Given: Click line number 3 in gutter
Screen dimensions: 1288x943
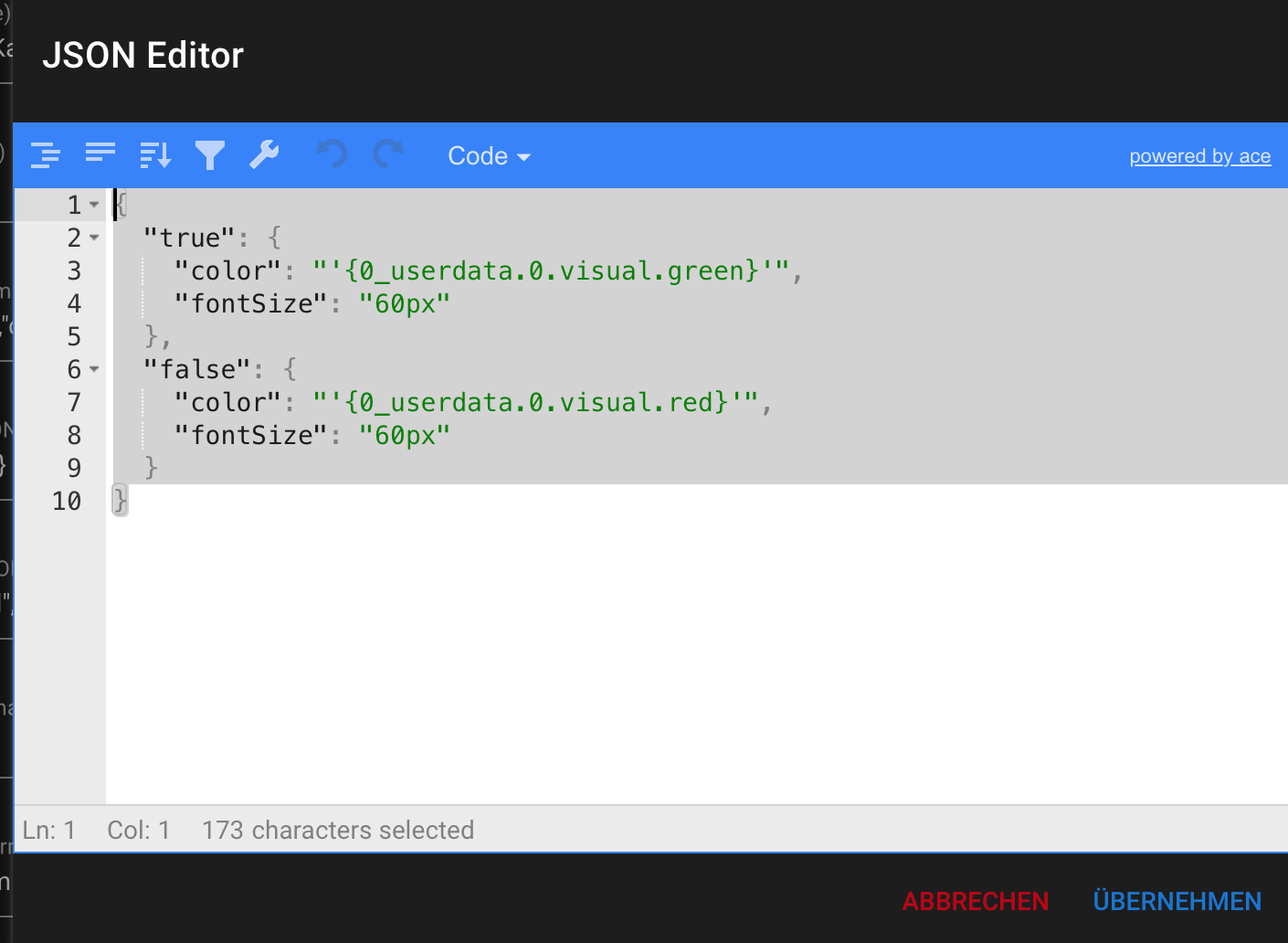Looking at the screenshot, I should click(x=74, y=270).
